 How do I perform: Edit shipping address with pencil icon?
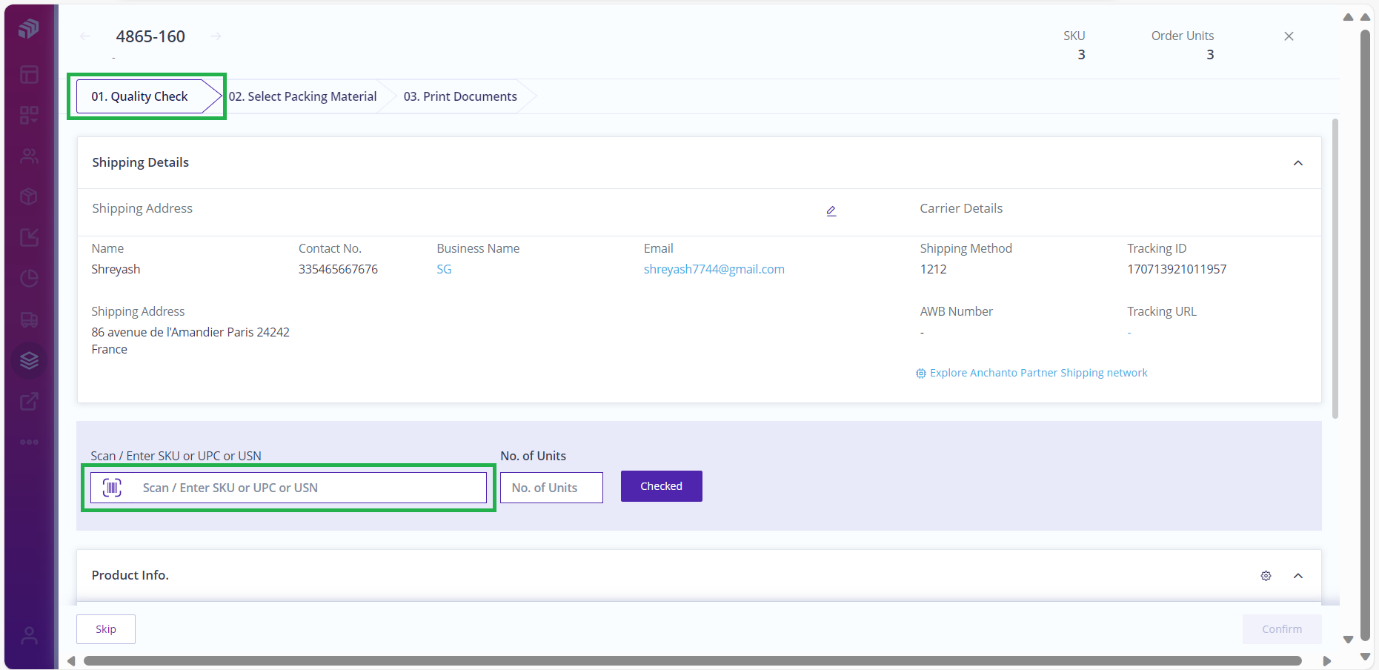coord(831,211)
